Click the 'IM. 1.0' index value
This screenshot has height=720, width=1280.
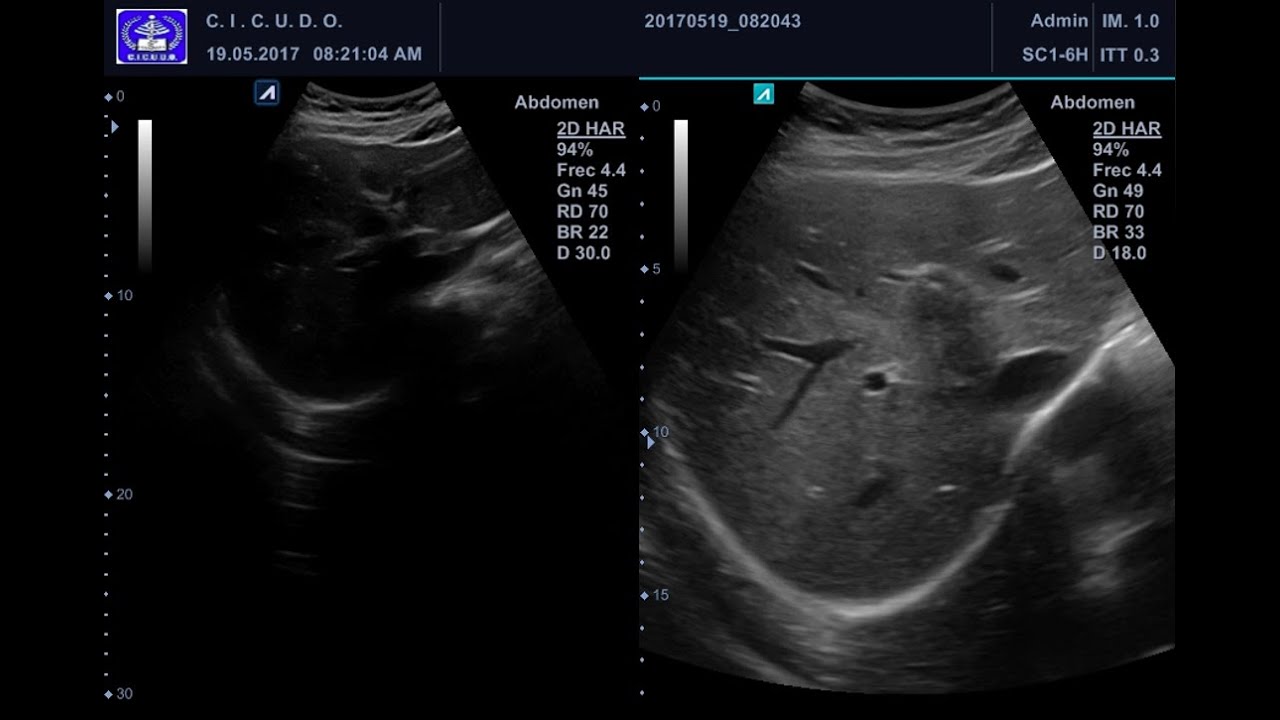pos(1131,20)
